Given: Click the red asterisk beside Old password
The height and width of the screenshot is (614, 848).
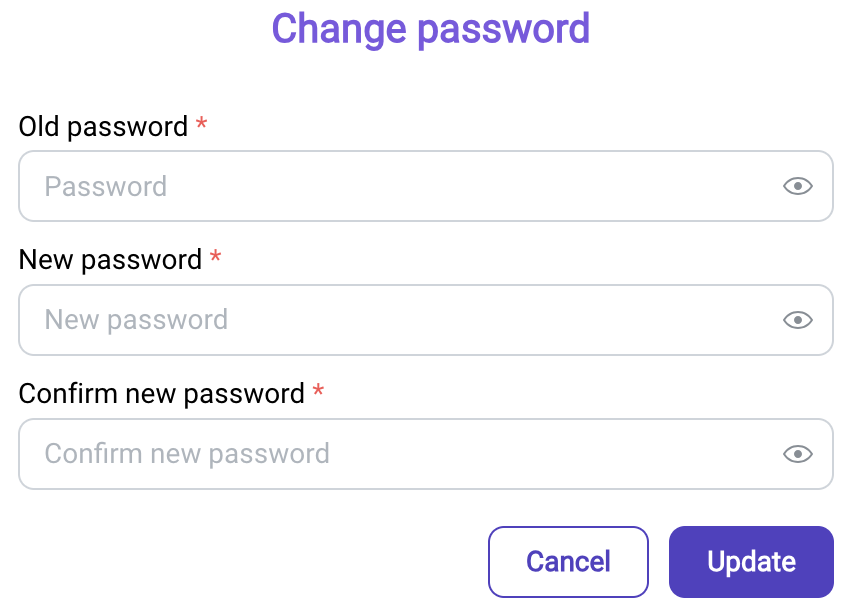Looking at the screenshot, I should tap(201, 122).
